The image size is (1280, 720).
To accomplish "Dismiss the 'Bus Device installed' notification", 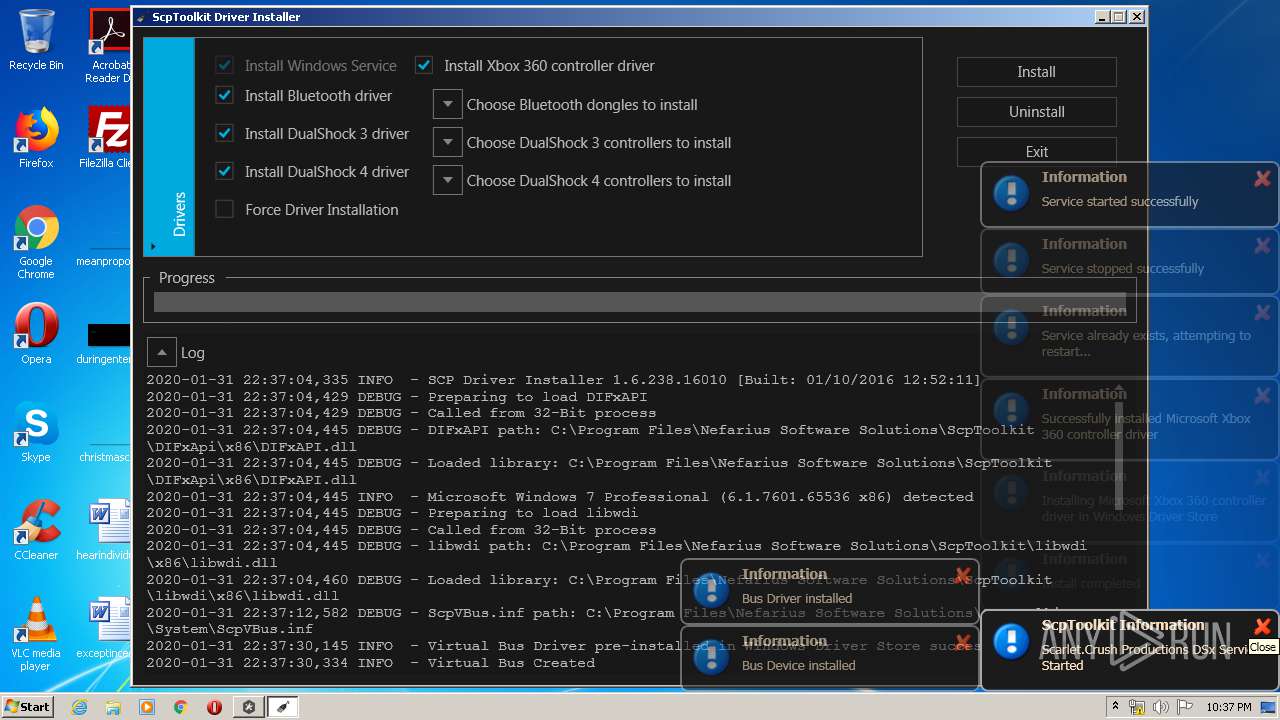I will tap(962, 642).
